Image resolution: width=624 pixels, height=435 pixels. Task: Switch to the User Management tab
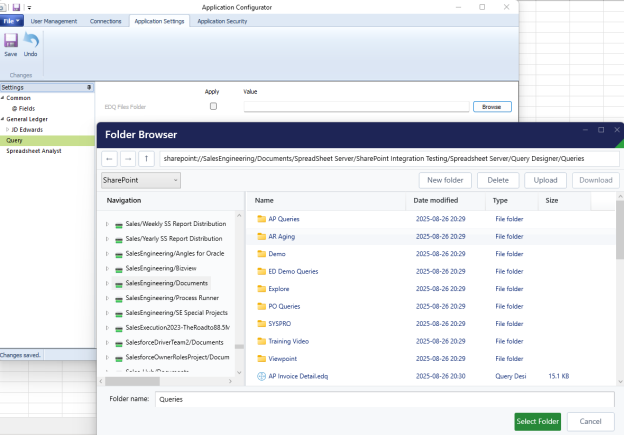click(x=52, y=20)
